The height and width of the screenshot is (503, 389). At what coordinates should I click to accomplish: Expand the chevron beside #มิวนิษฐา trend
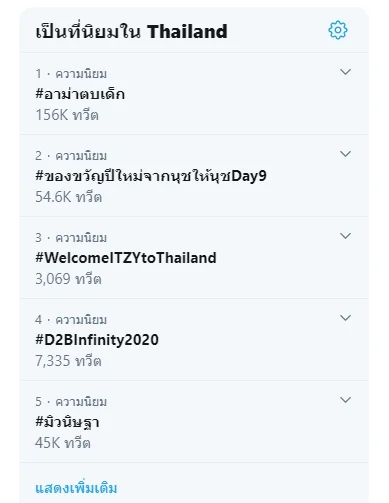click(x=345, y=400)
